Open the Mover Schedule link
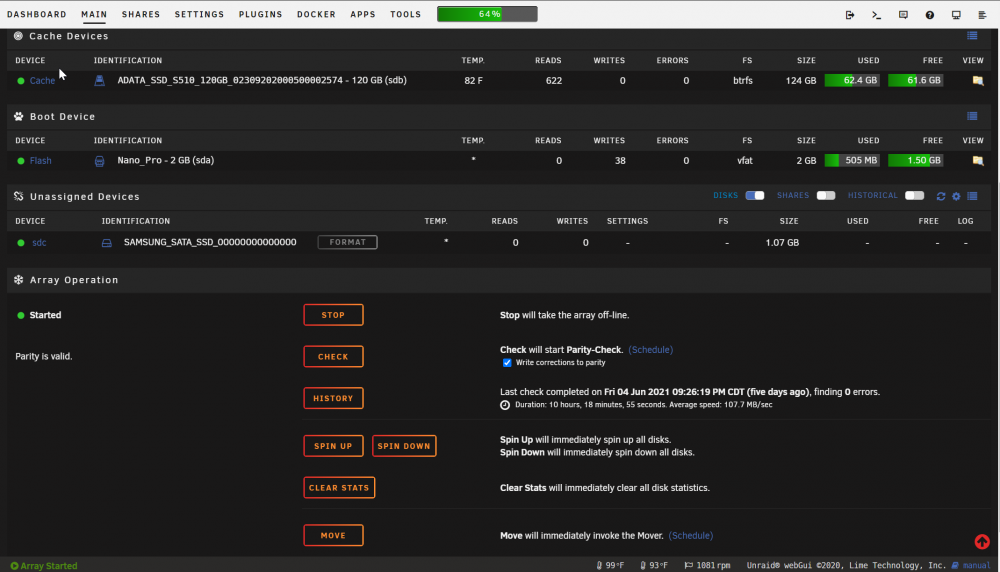Screen dimensions: 1000x572 tap(691, 535)
